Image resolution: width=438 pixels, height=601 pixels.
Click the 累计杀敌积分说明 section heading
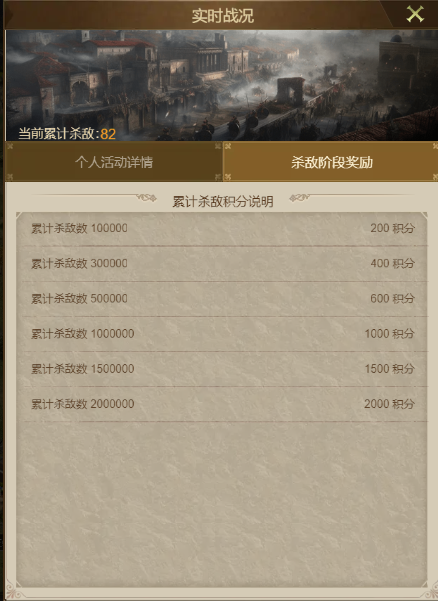click(223, 202)
